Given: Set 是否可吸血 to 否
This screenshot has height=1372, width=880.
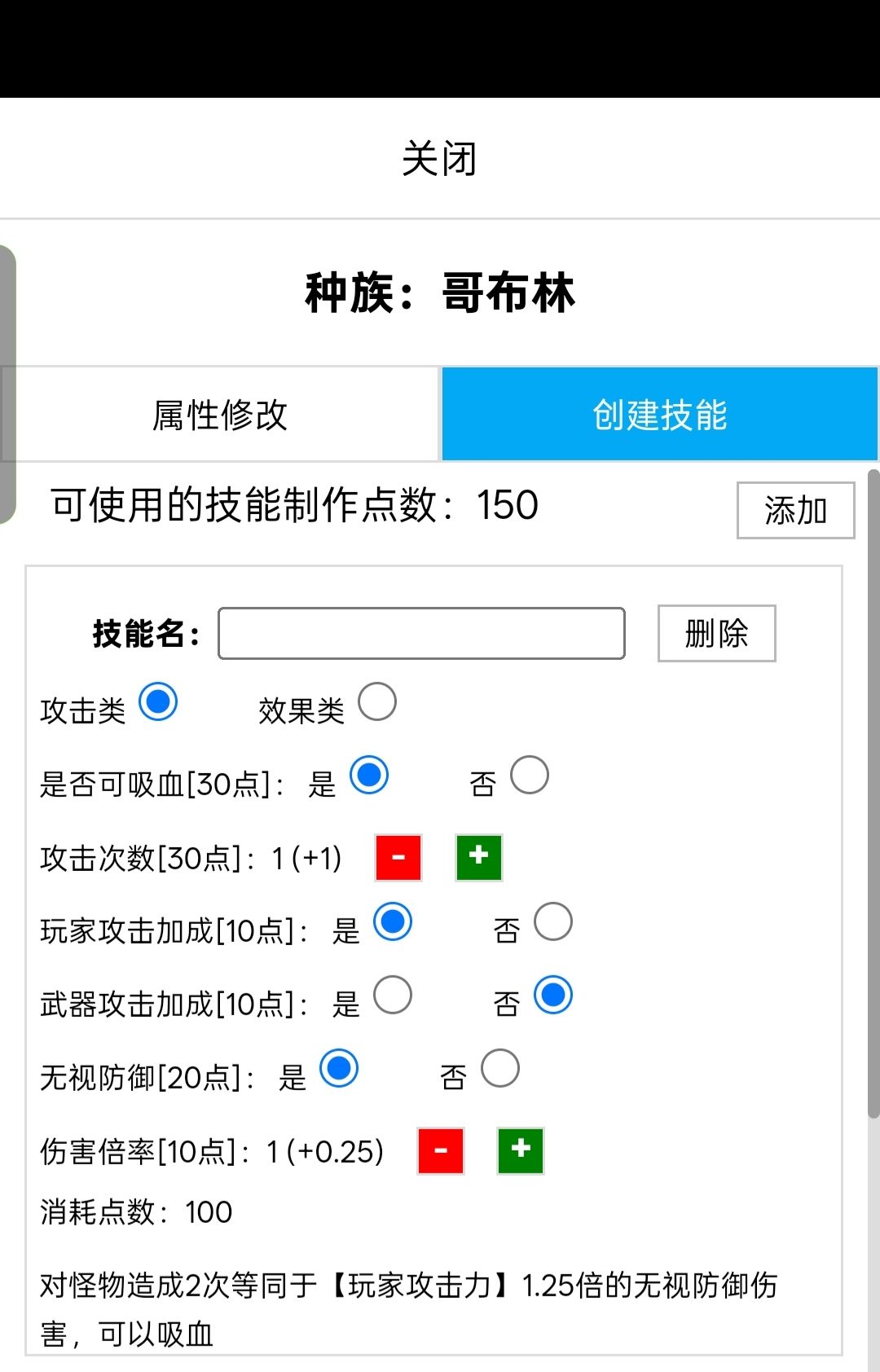Looking at the screenshot, I should tap(530, 775).
